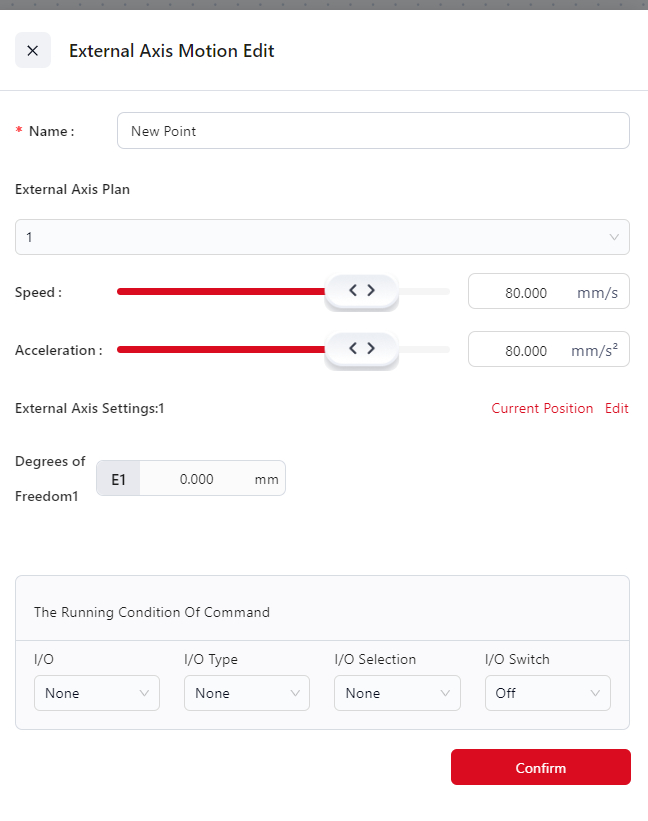Click the Name input field
Image resolution: width=648 pixels, height=821 pixels.
coord(372,131)
